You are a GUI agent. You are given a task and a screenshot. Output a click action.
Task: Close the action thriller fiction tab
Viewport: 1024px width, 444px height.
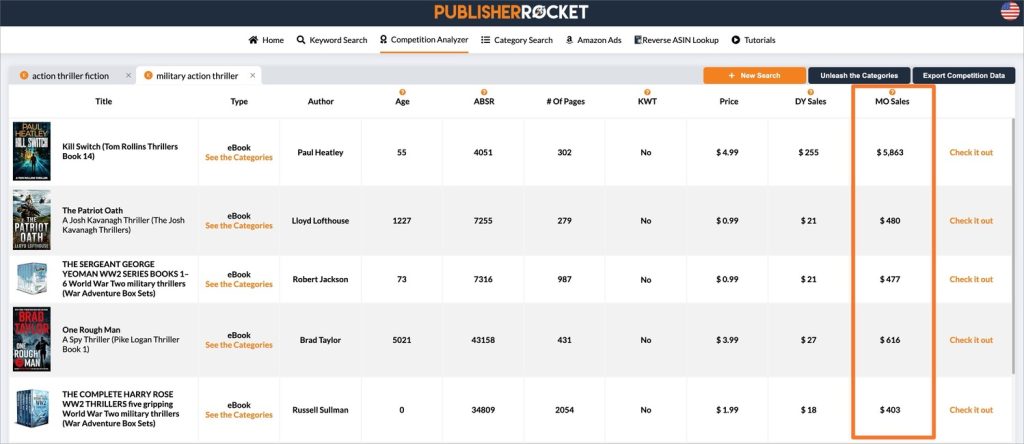pyautogui.click(x=128, y=76)
